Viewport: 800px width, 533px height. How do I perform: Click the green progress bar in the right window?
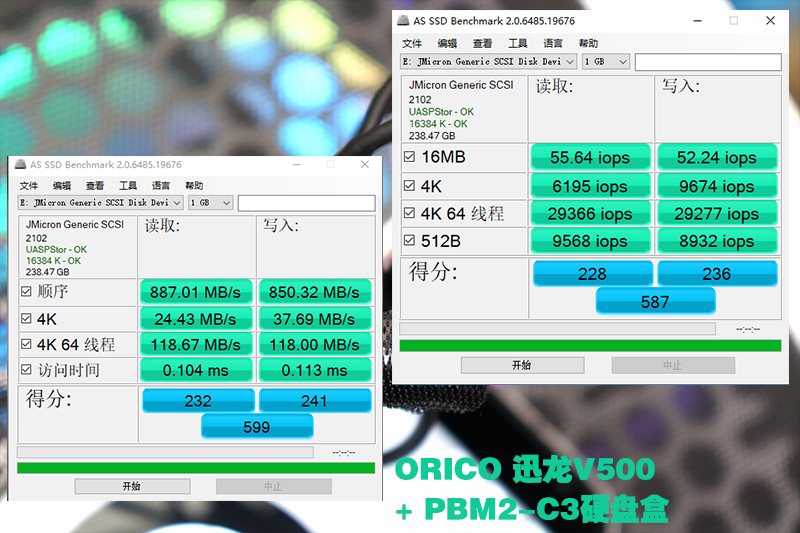pyautogui.click(x=590, y=346)
